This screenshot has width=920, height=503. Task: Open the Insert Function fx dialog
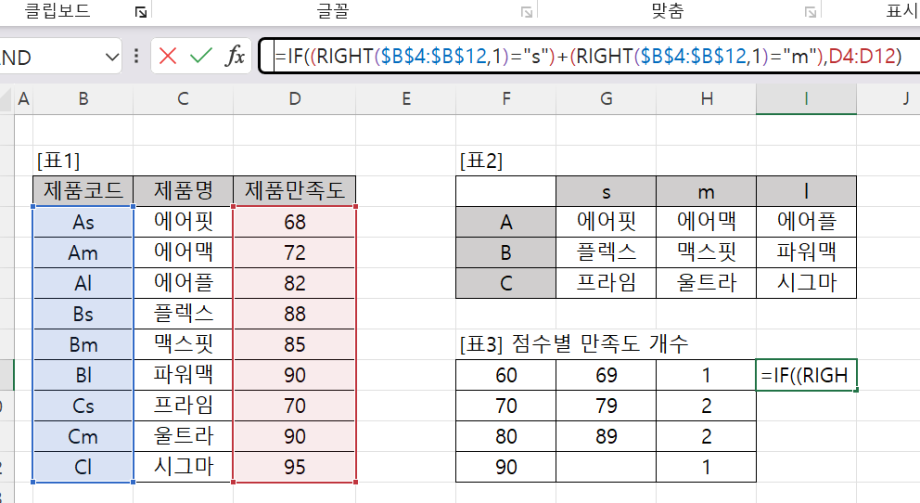tap(234, 56)
